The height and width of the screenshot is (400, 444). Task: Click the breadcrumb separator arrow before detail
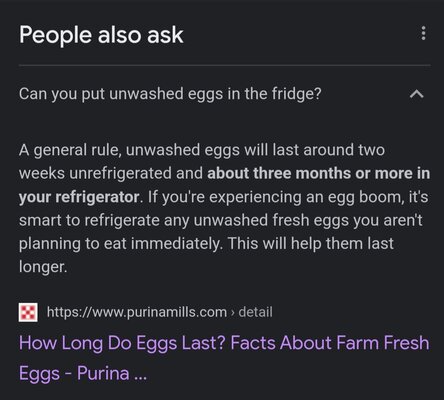233,313
